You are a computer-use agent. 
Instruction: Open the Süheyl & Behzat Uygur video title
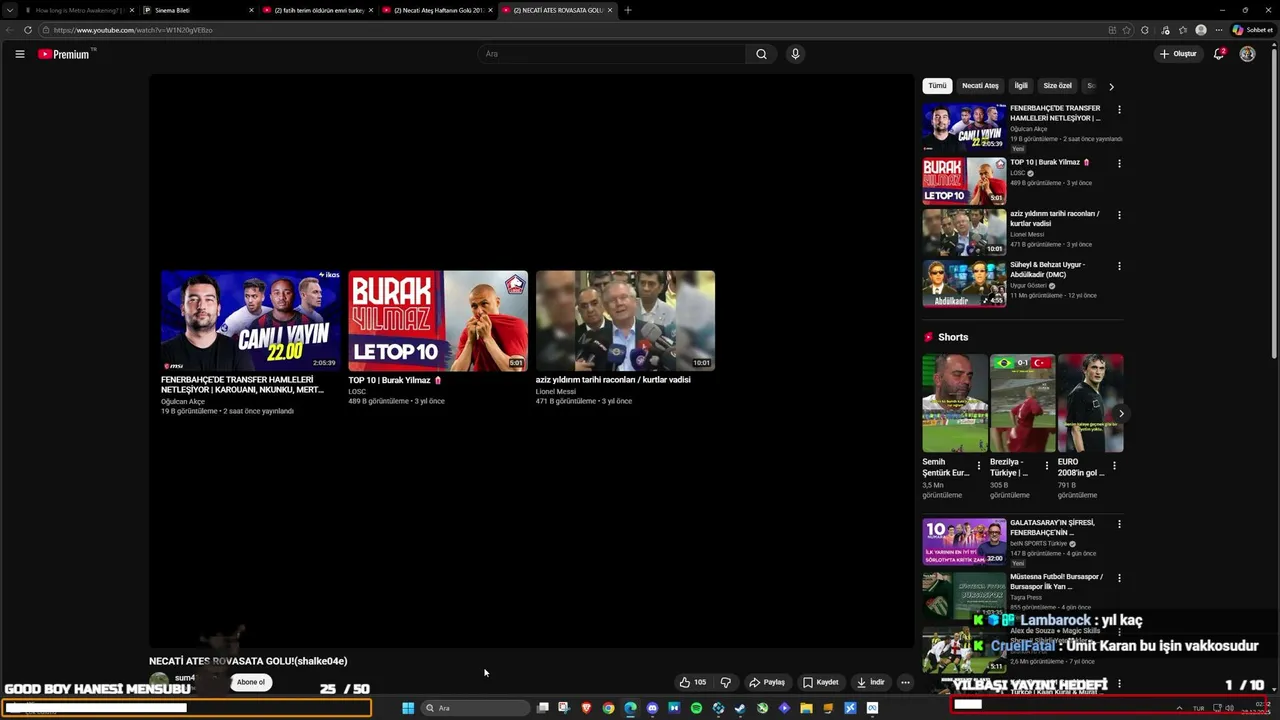[1047, 270]
